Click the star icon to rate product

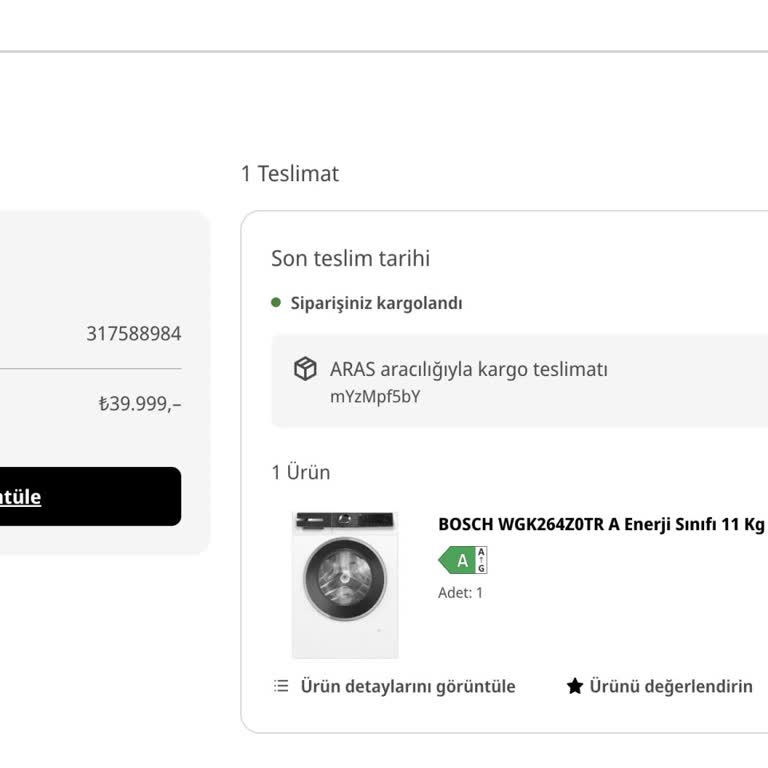click(x=575, y=686)
